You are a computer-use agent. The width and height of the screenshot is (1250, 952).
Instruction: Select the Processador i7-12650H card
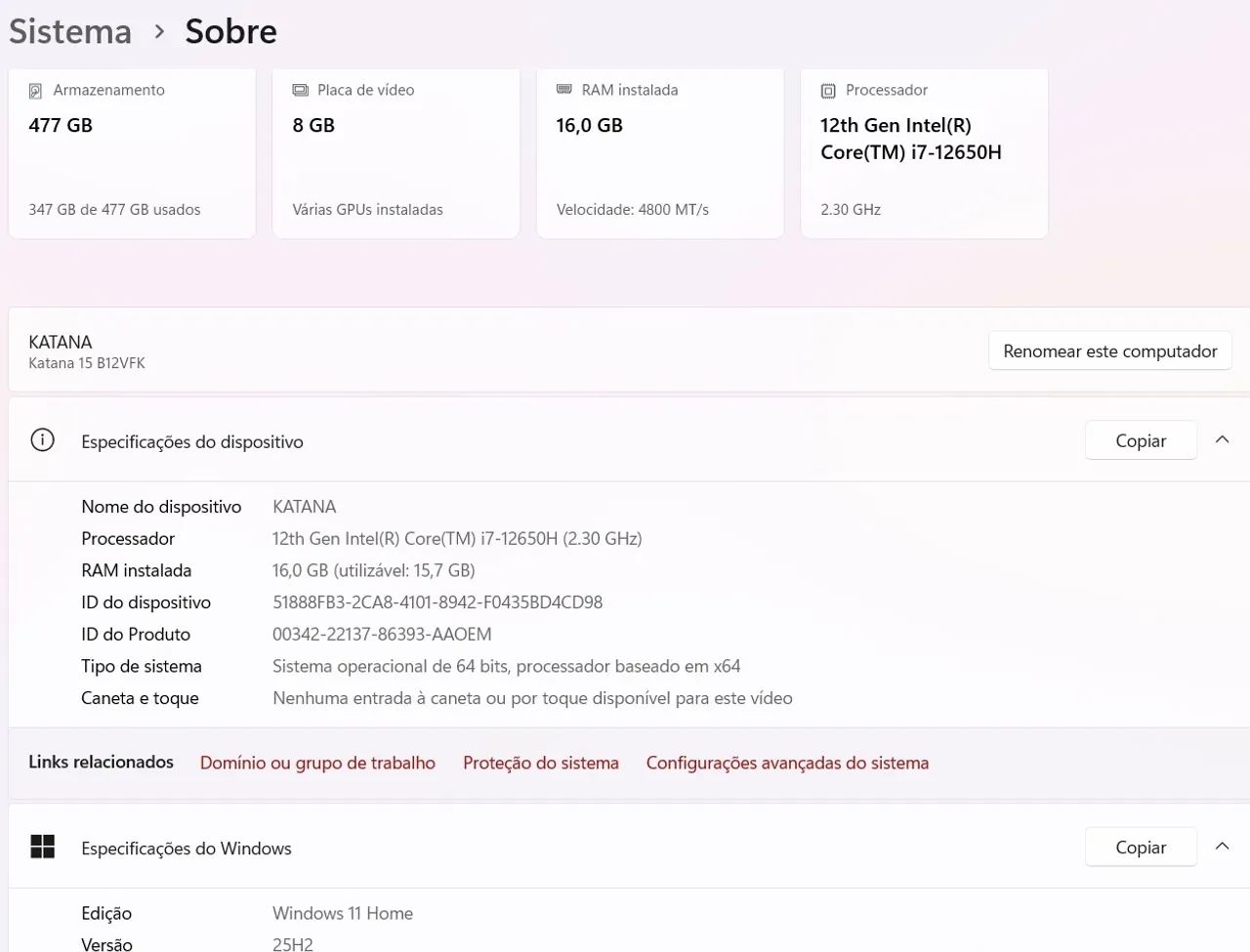coord(924,152)
